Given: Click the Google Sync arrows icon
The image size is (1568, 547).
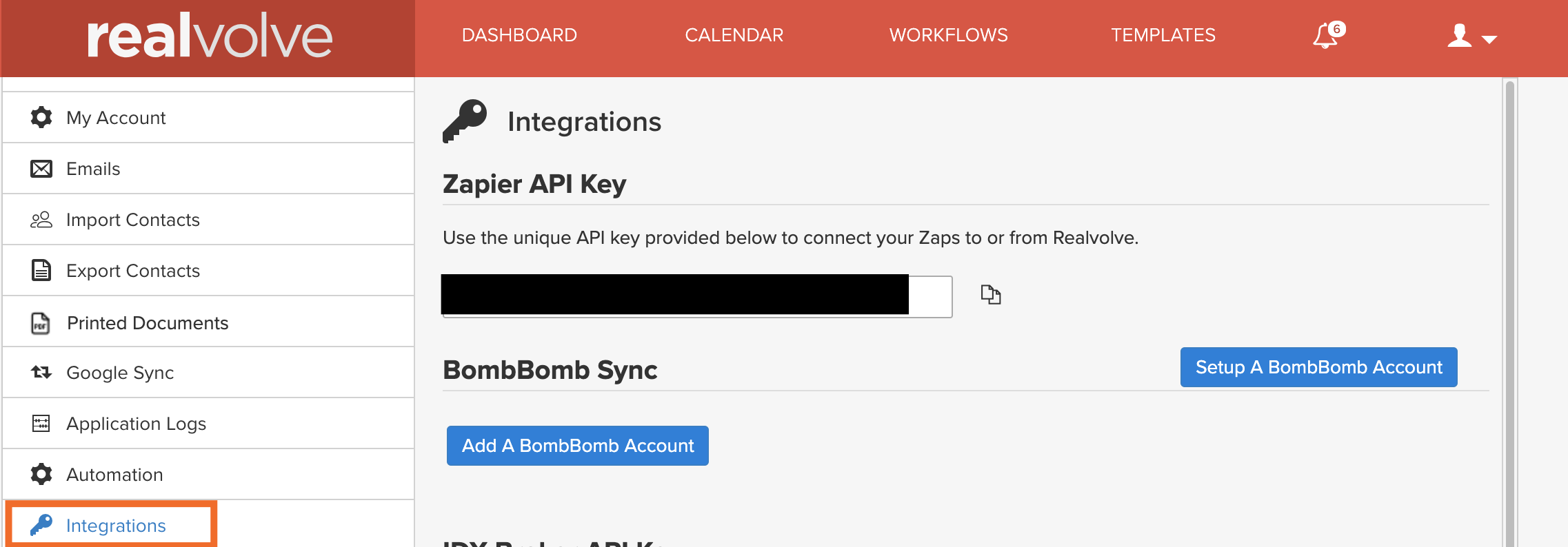Looking at the screenshot, I should coord(41,373).
